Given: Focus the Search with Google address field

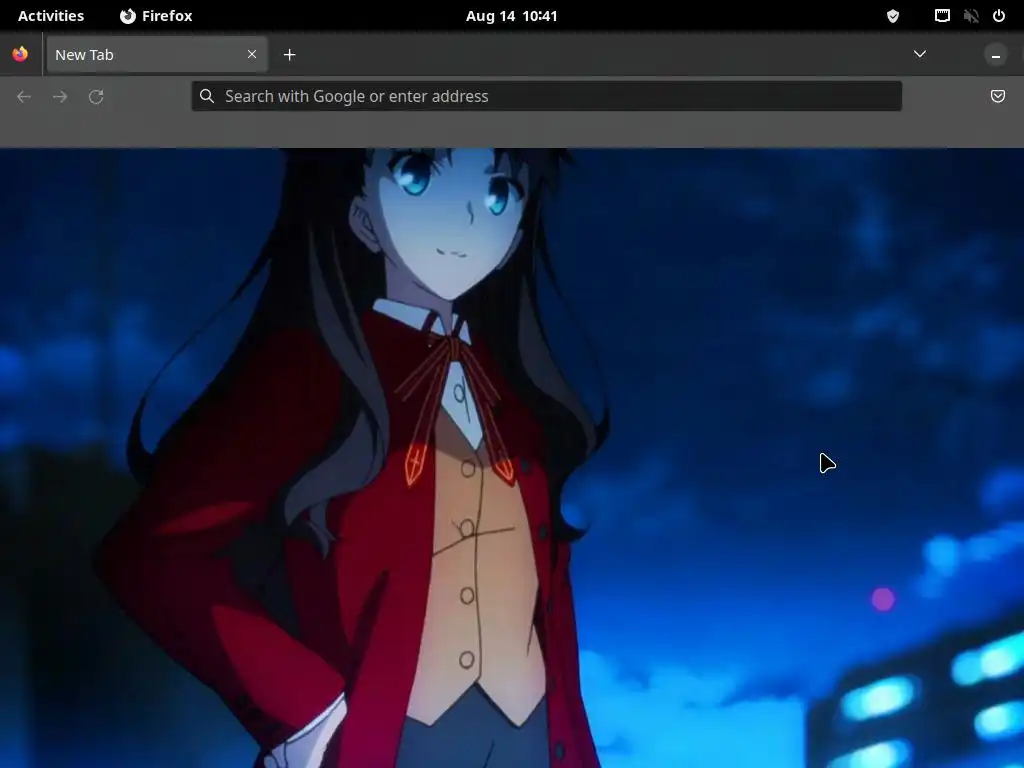Looking at the screenshot, I should click(x=547, y=96).
